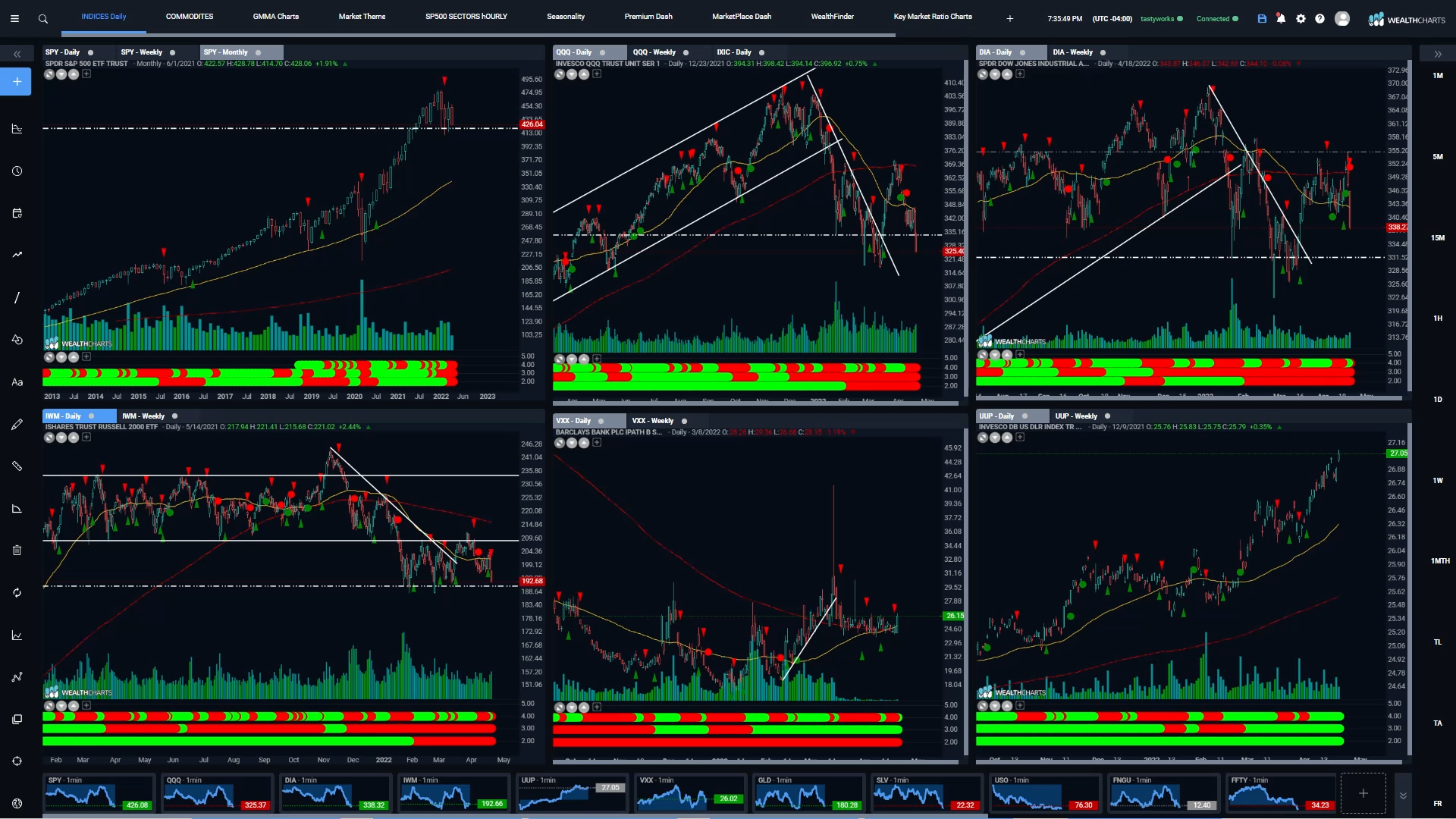Toggle the dot on UUP - Weekly tab

1107,416
